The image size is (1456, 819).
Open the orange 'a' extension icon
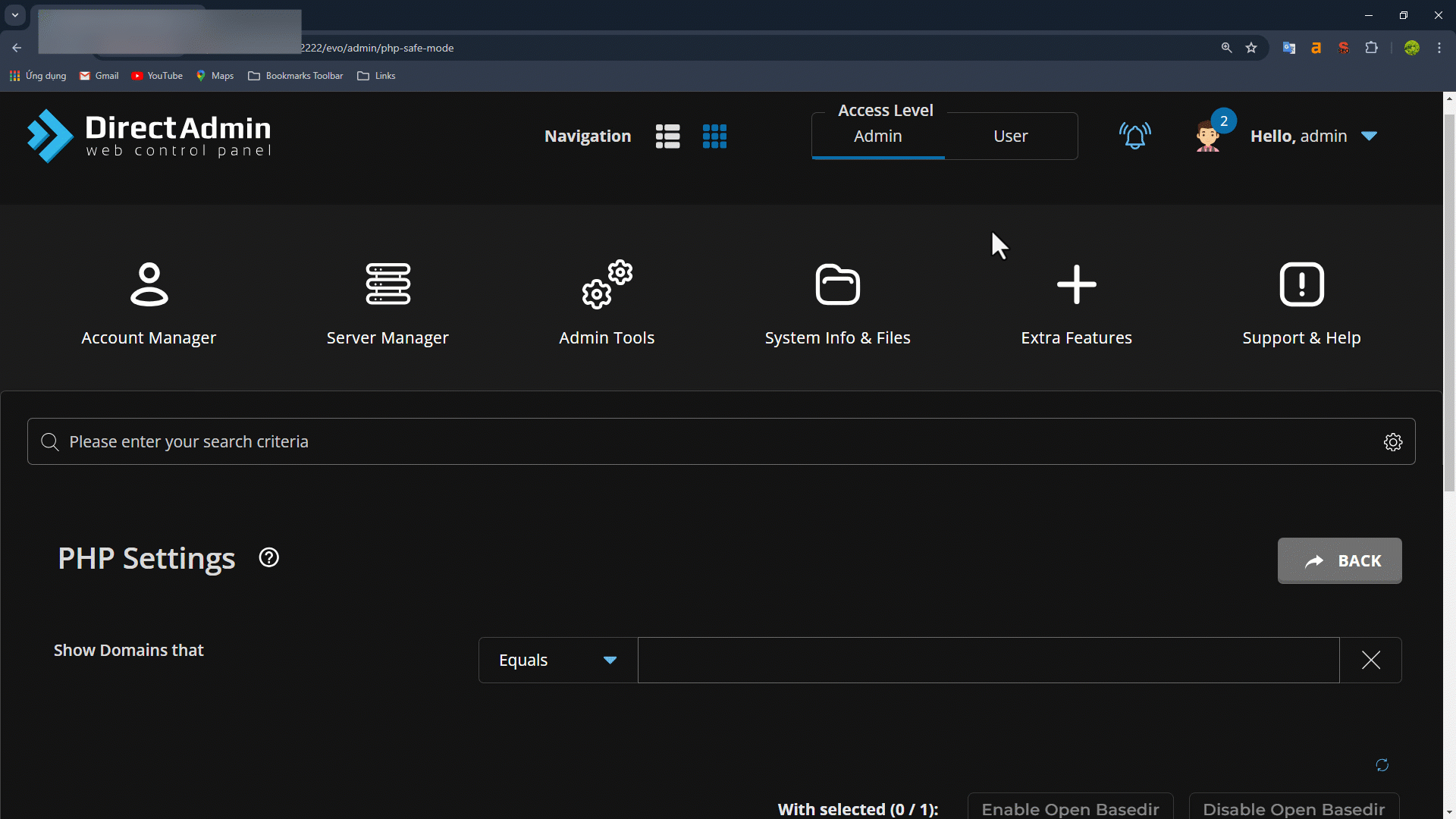coord(1316,48)
